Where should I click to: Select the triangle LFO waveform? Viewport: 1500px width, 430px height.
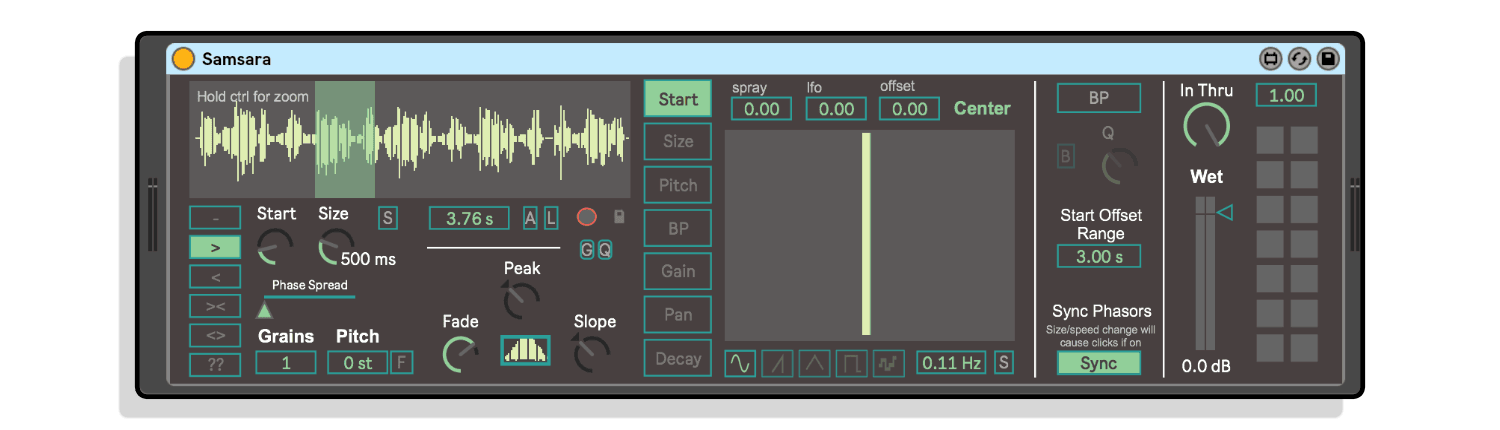814,362
